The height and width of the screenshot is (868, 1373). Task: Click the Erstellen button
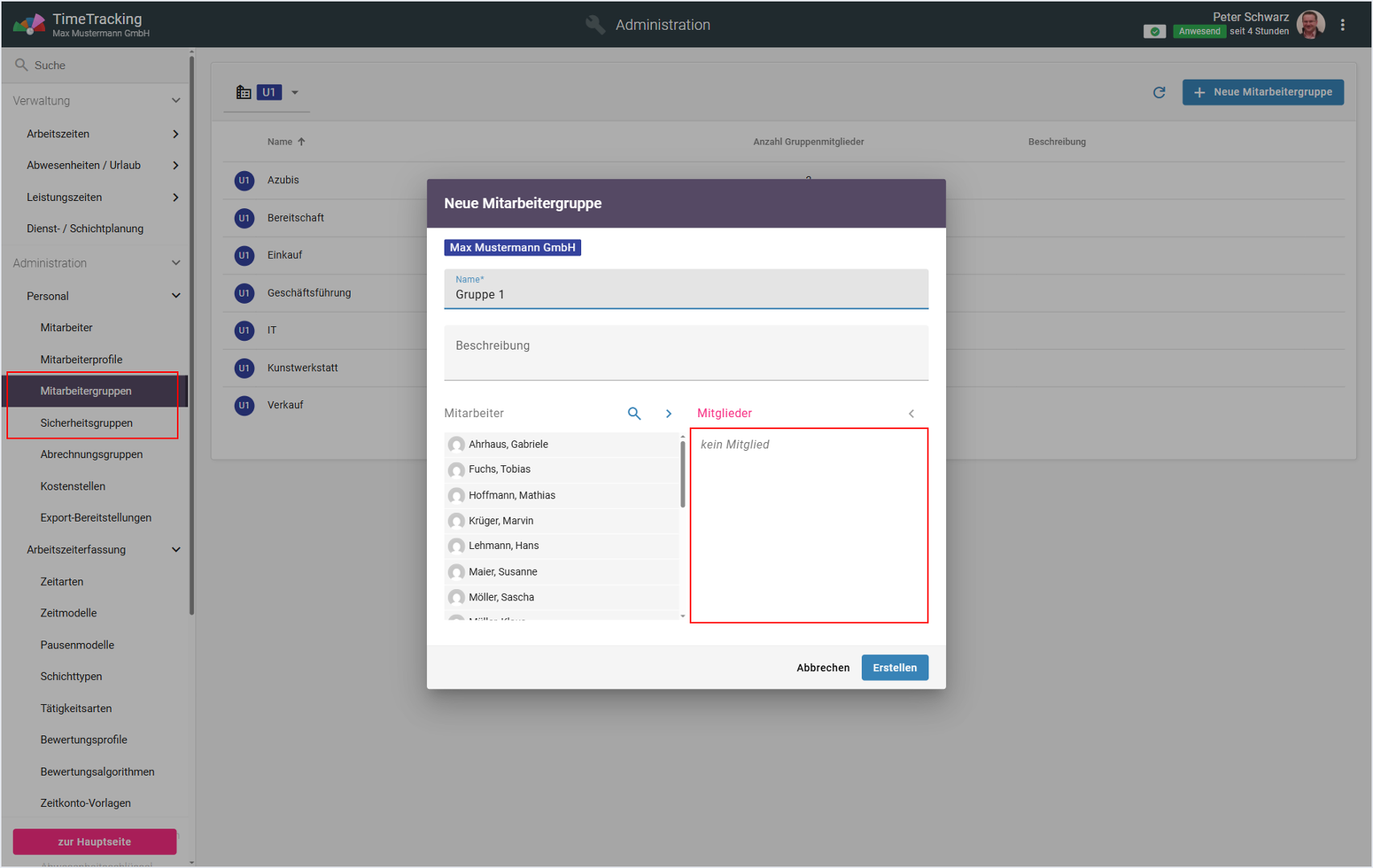tap(894, 668)
